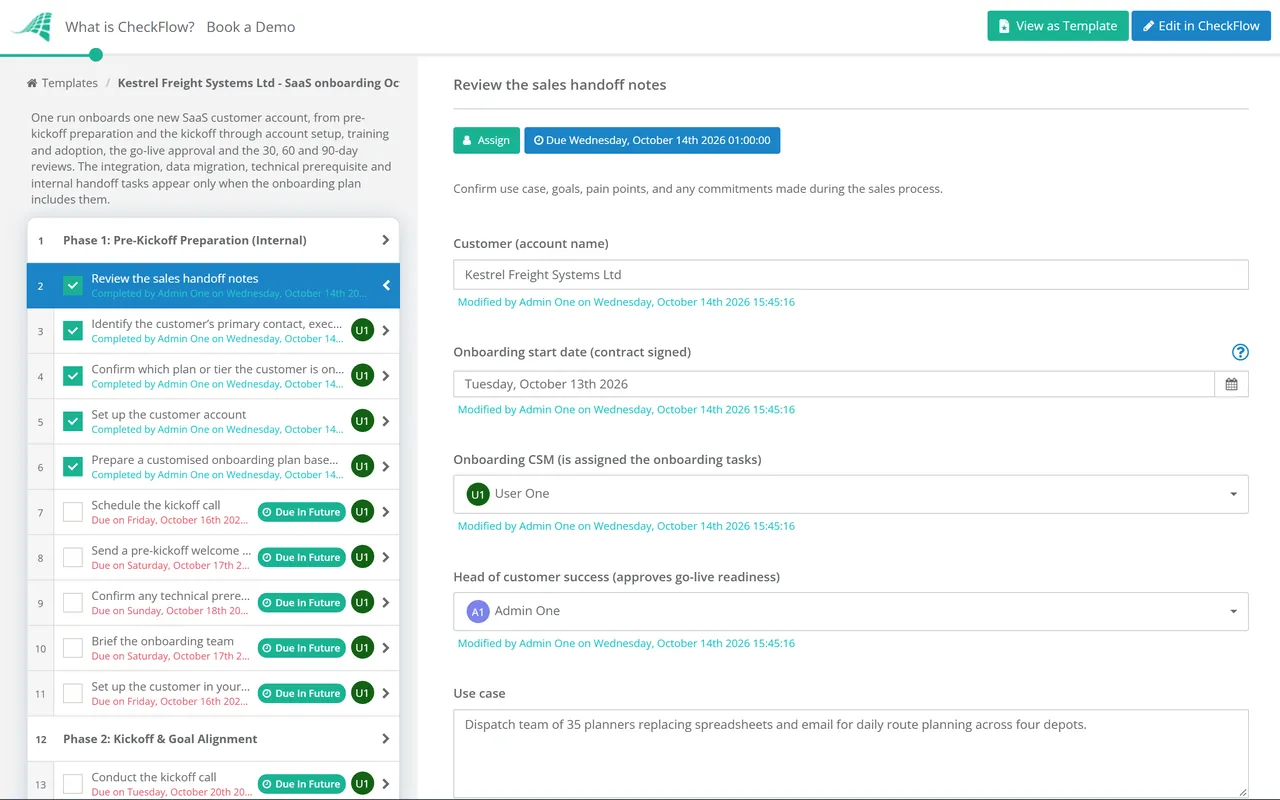Click U1 avatar on Conduct the kickoff call

click(x=362, y=784)
